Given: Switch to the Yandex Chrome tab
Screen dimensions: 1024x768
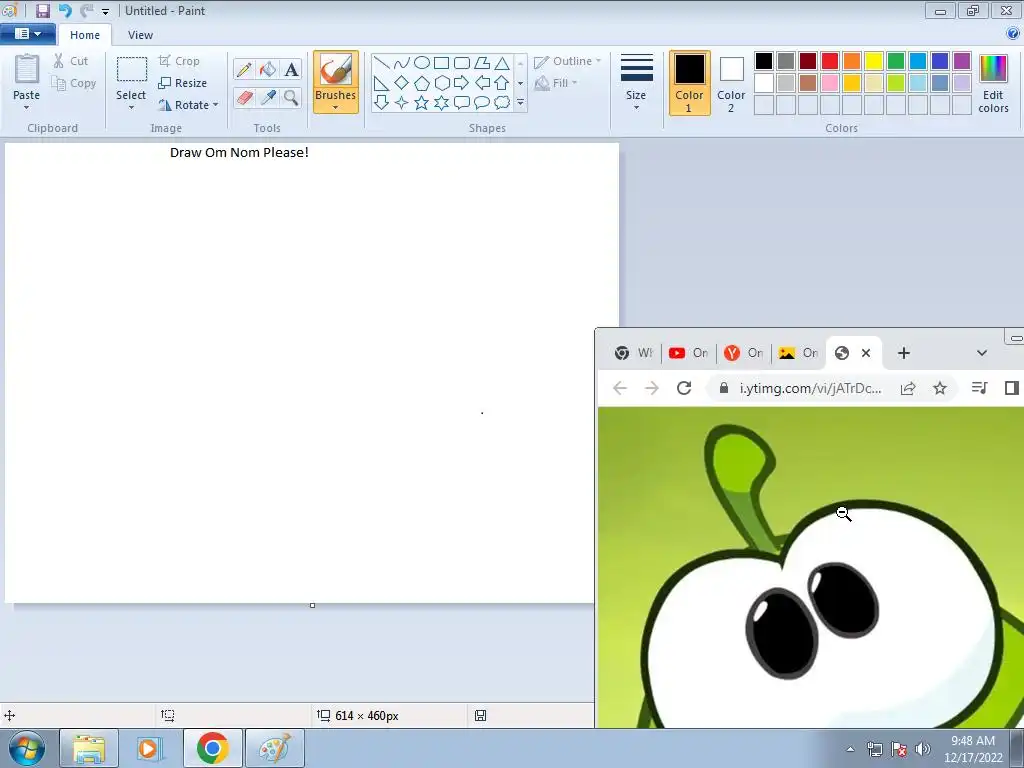Looking at the screenshot, I should coord(743,353).
